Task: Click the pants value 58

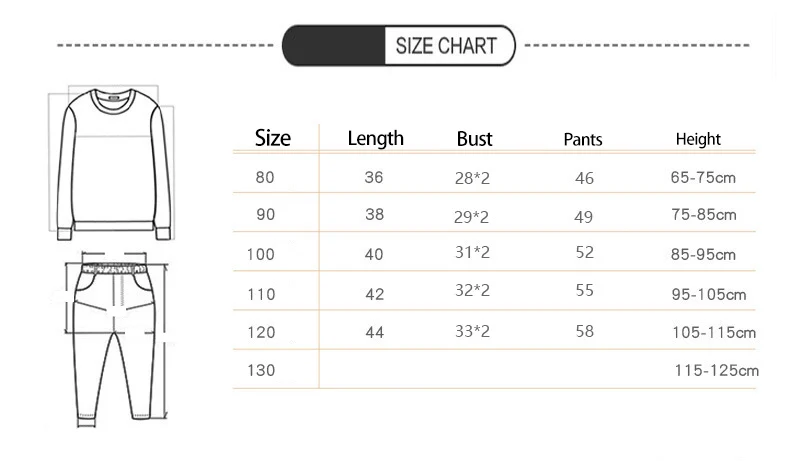Action: tap(584, 331)
